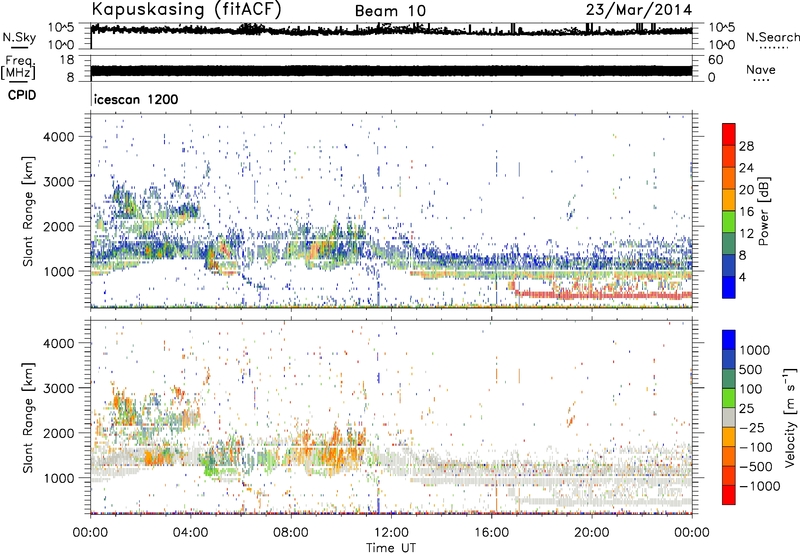Click the date '23/Mar/2014'
Image resolution: width=800 pixels, height=554 pixels.
click(639, 10)
